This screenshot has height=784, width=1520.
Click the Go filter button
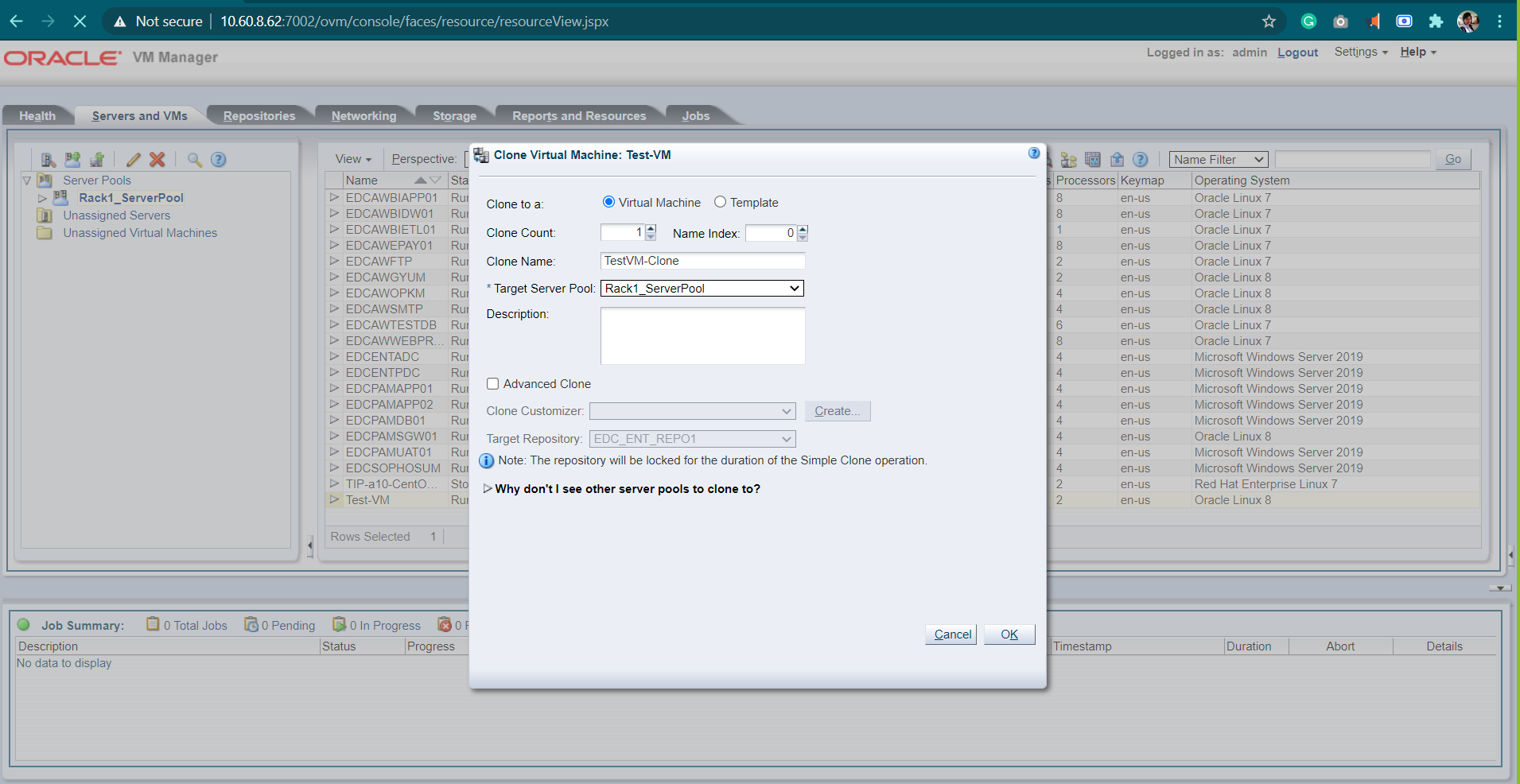[x=1453, y=159]
